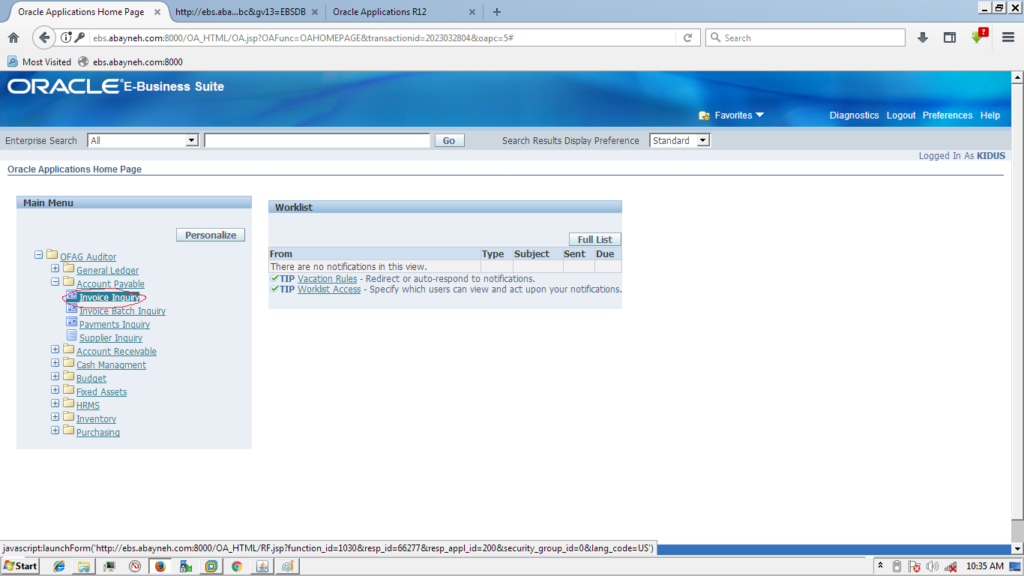The height and width of the screenshot is (576, 1024).
Task: Click the Firefox taskbar icon
Action: click(x=160, y=566)
